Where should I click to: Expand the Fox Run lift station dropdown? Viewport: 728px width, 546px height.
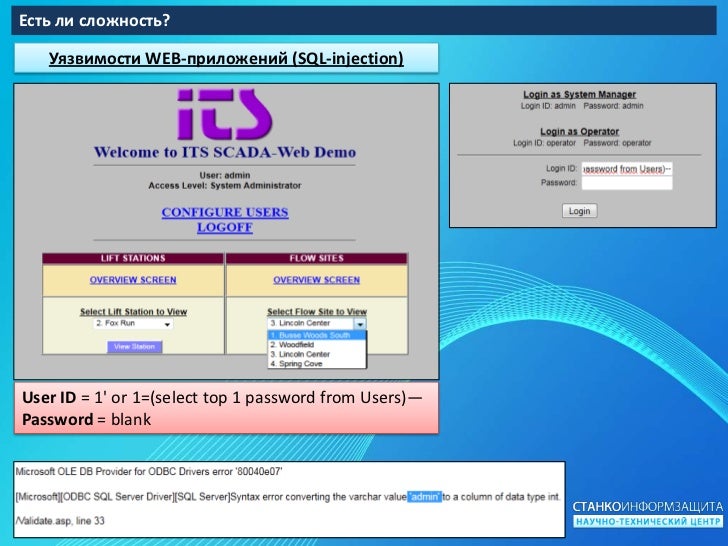coord(133,324)
